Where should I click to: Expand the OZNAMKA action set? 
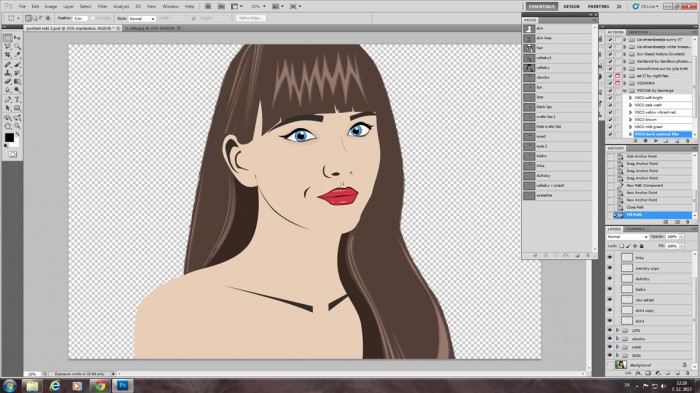coord(625,83)
